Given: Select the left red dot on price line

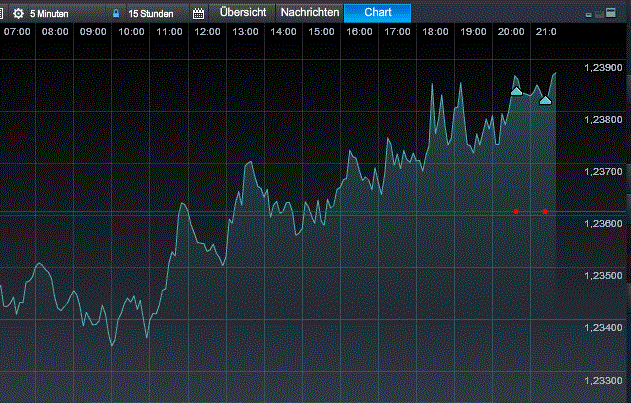Looking at the screenshot, I should [515, 212].
